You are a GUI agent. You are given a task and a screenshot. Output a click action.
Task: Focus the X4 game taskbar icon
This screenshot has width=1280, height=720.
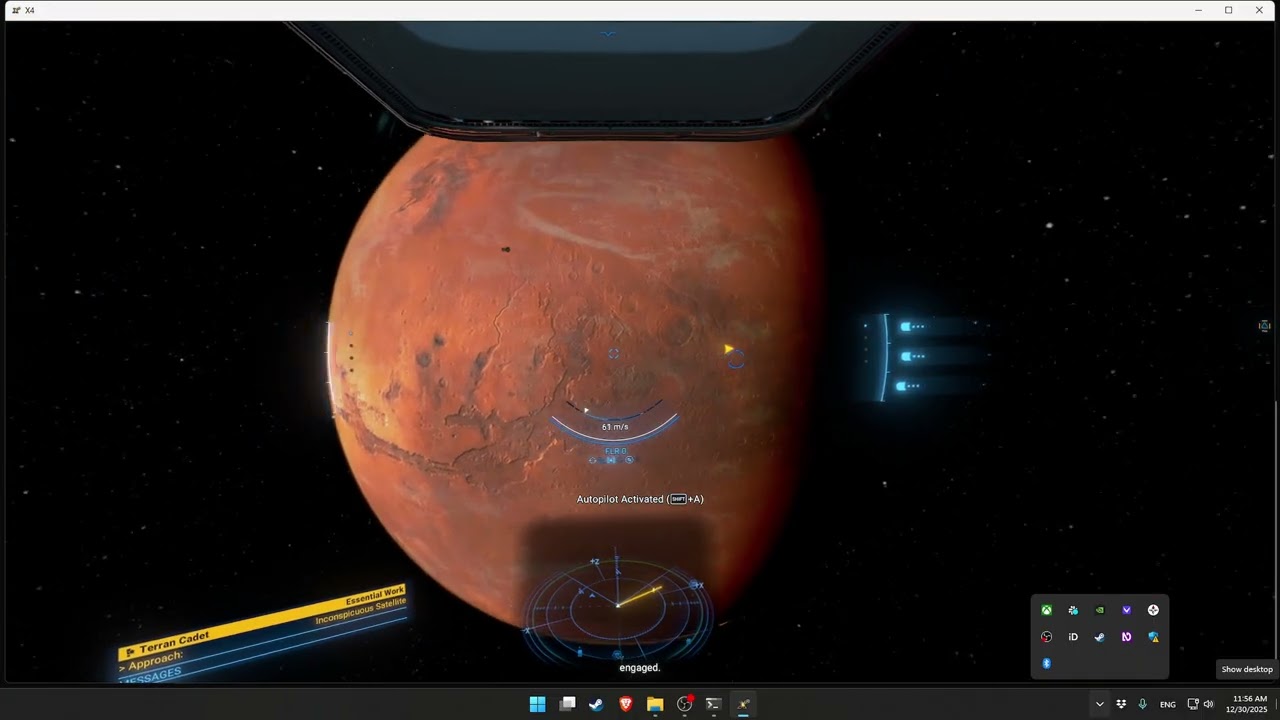tap(743, 704)
